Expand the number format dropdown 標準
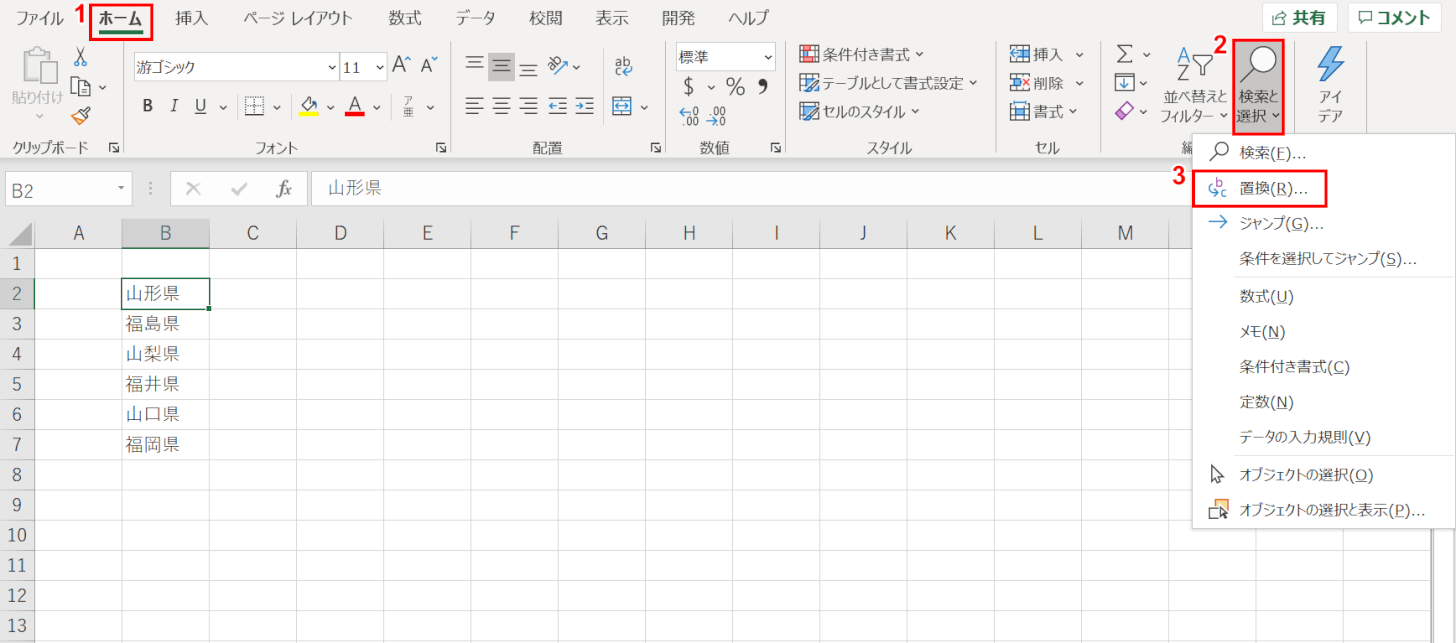This screenshot has width=1456, height=643. [768, 57]
